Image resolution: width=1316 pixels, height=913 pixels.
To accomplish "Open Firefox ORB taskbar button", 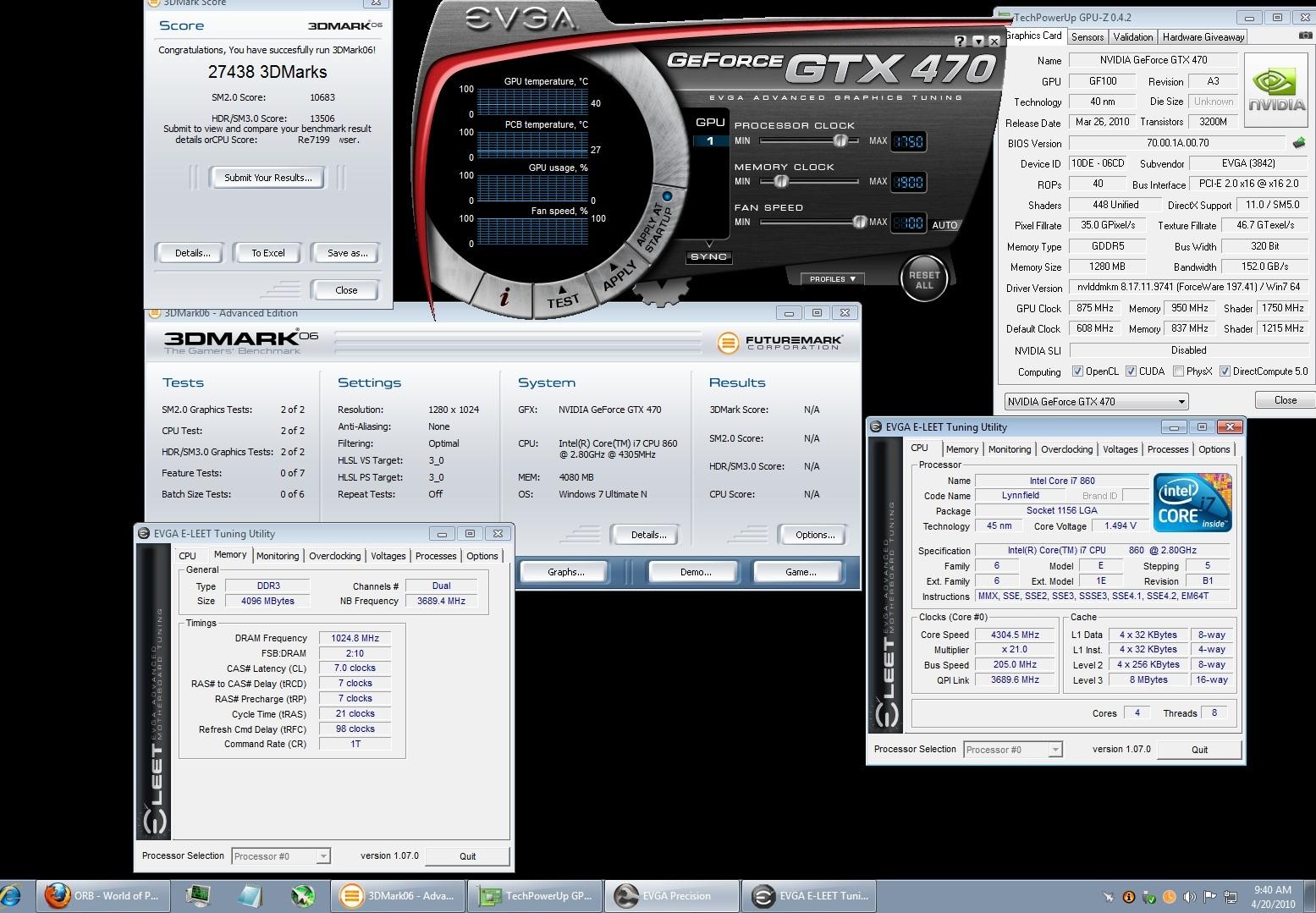I will point(102,896).
